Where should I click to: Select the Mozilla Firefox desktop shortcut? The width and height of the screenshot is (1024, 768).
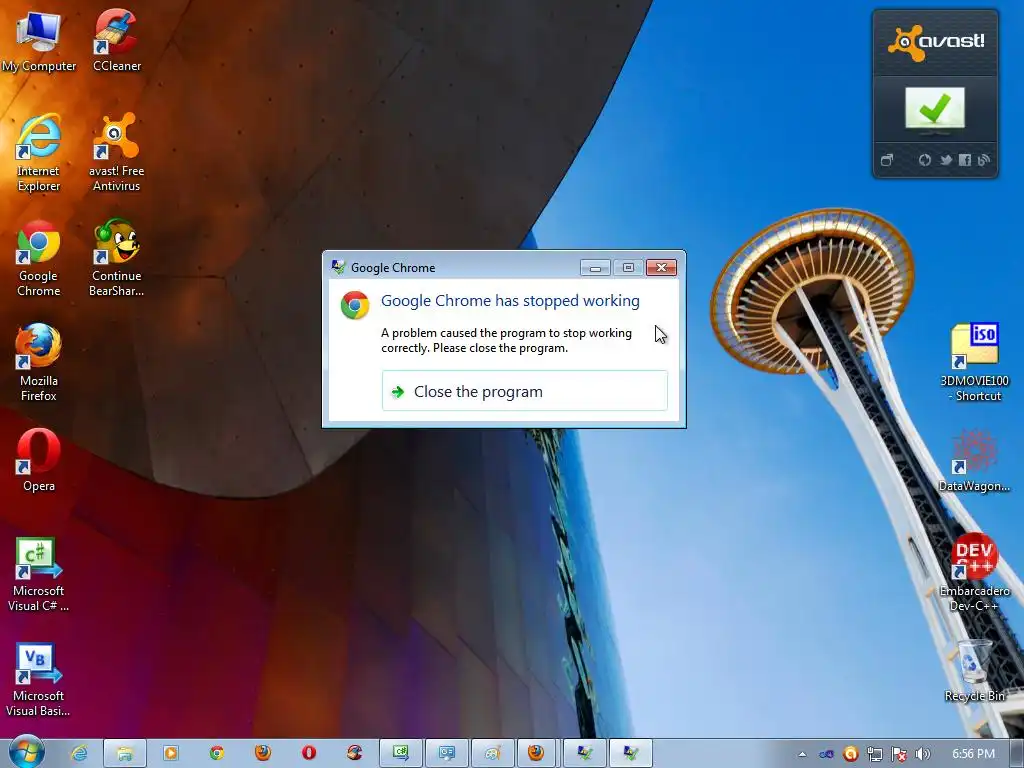39,363
